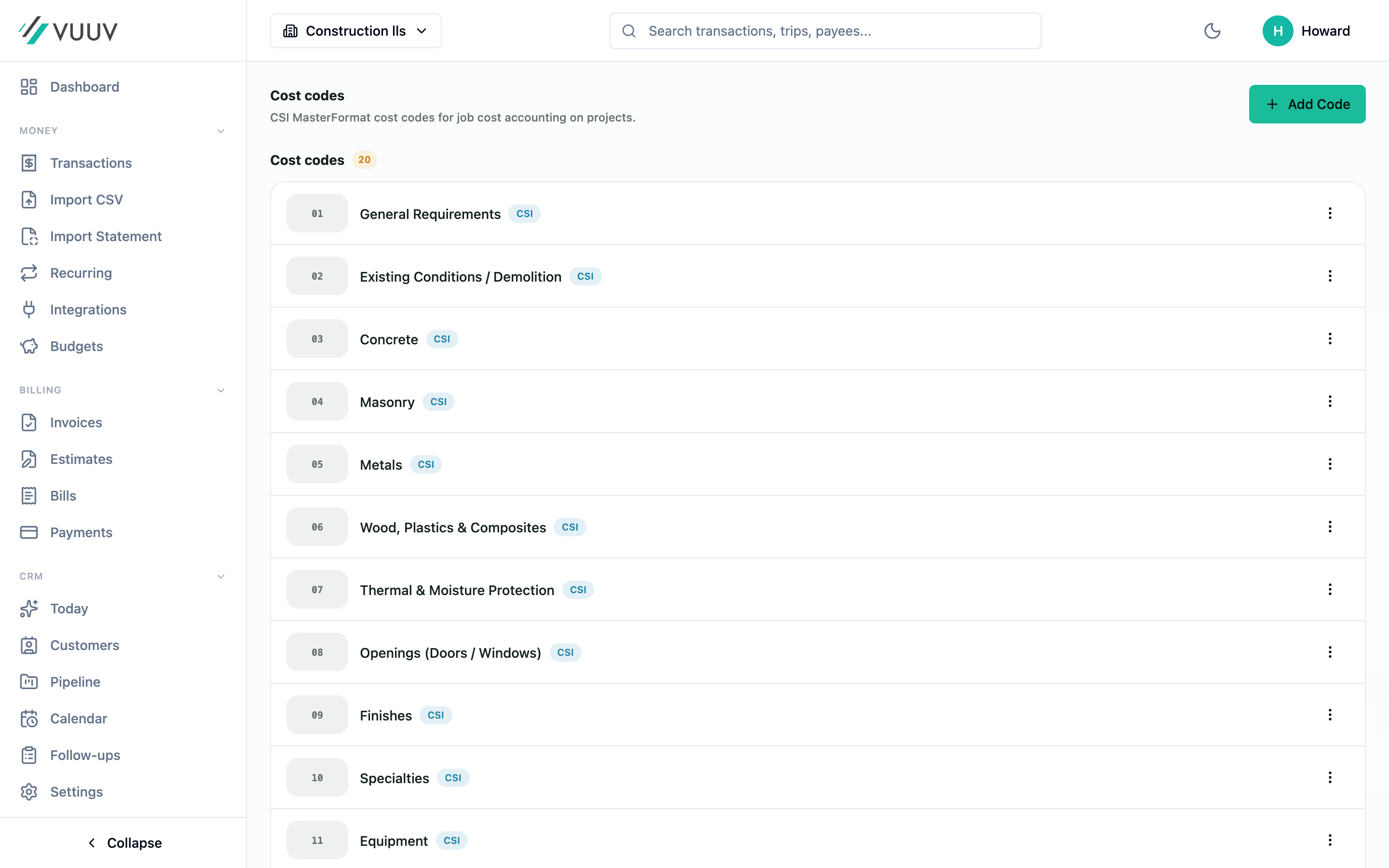
Task: Open Transactions in the sidebar
Action: 76,163
